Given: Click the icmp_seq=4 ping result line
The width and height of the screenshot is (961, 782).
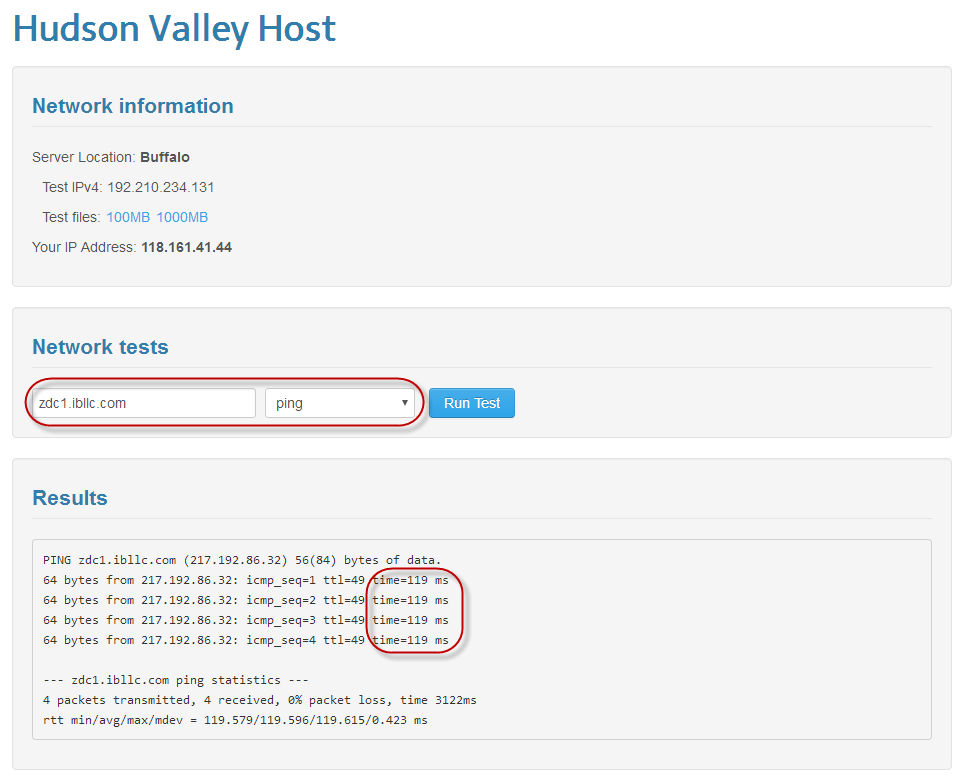Looking at the screenshot, I should [x=246, y=640].
